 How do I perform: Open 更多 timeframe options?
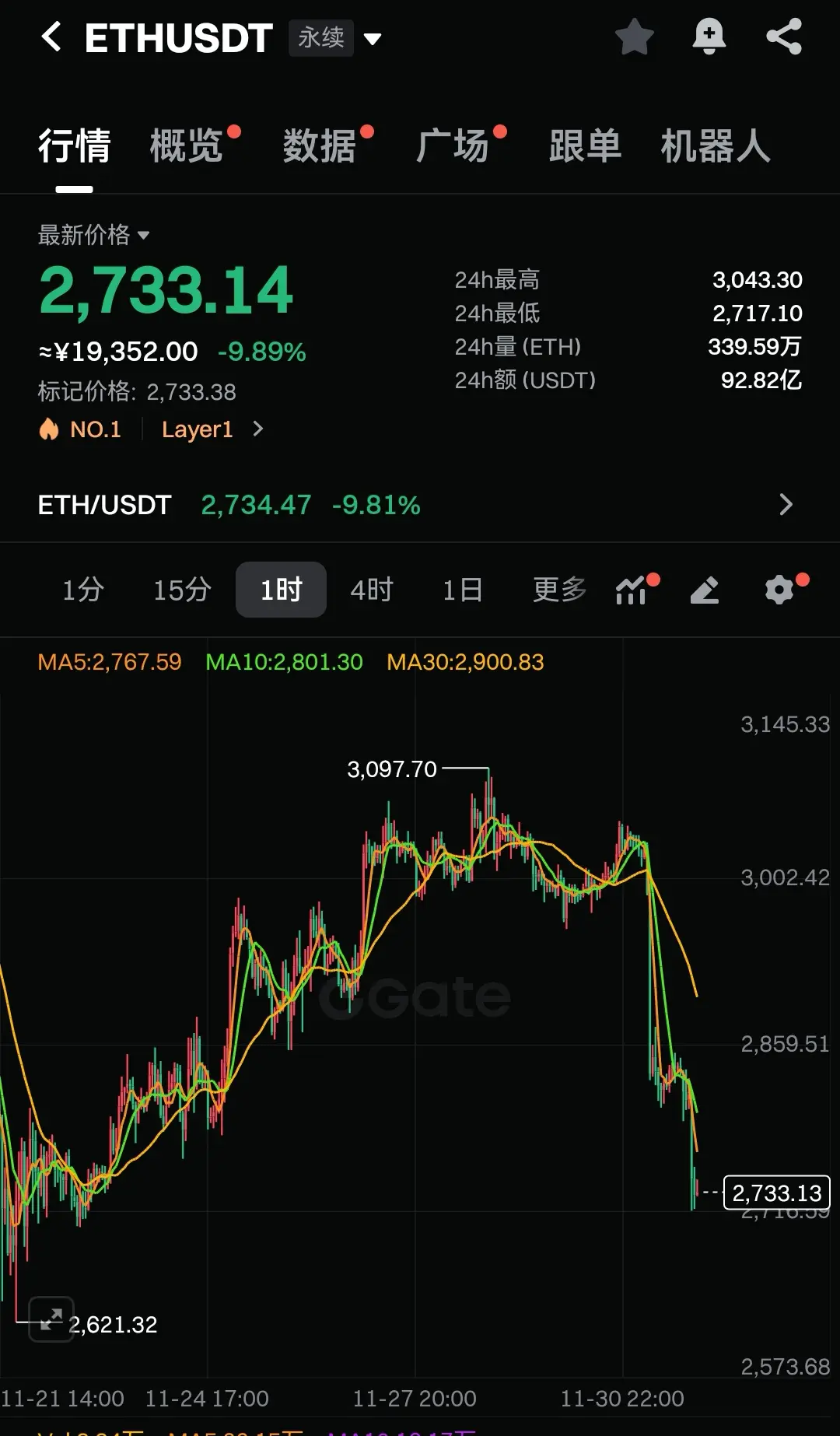pos(559,590)
